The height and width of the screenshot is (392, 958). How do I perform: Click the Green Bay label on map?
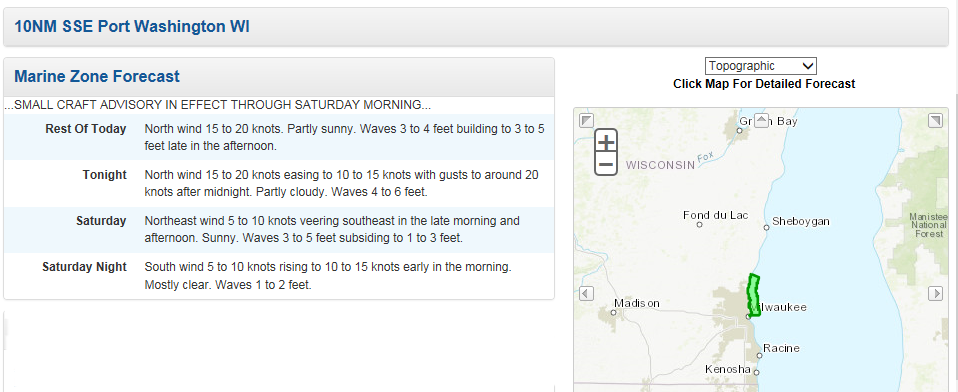(x=768, y=122)
